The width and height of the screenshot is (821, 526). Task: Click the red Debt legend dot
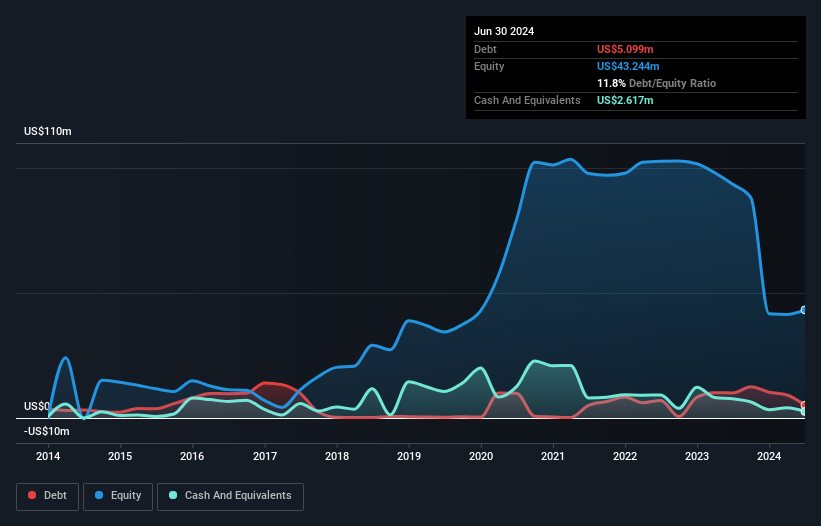32,495
